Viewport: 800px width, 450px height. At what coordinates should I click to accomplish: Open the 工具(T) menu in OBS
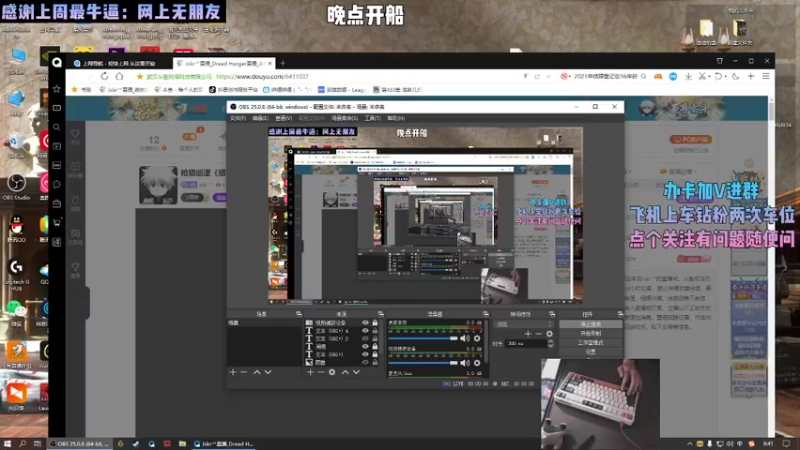click(x=372, y=118)
